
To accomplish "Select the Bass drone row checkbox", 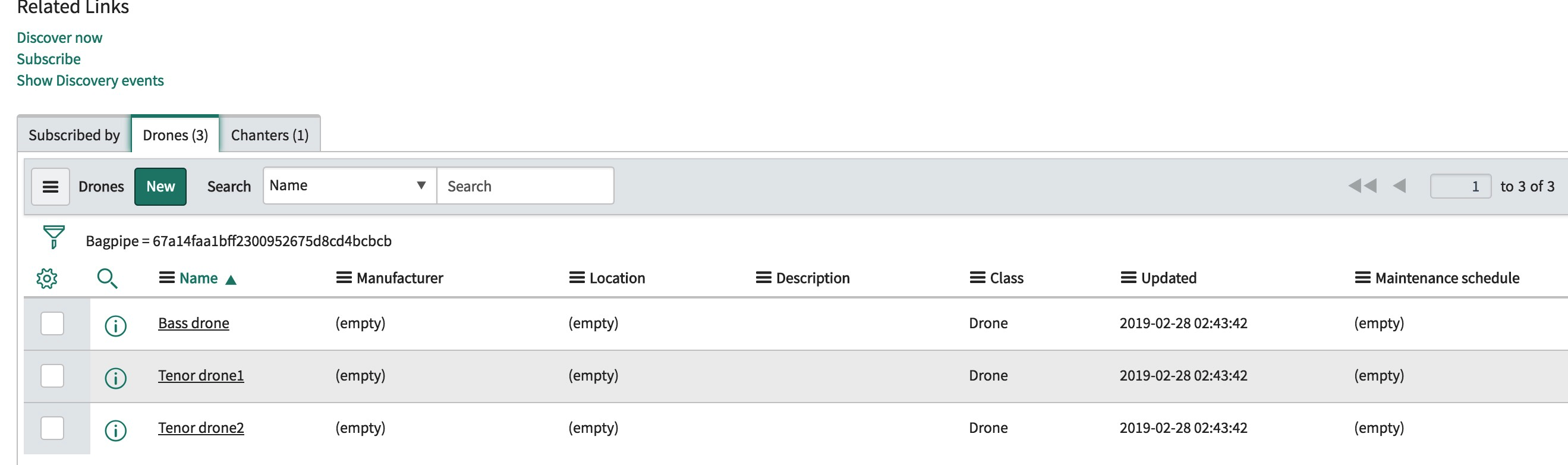I will (x=52, y=323).
